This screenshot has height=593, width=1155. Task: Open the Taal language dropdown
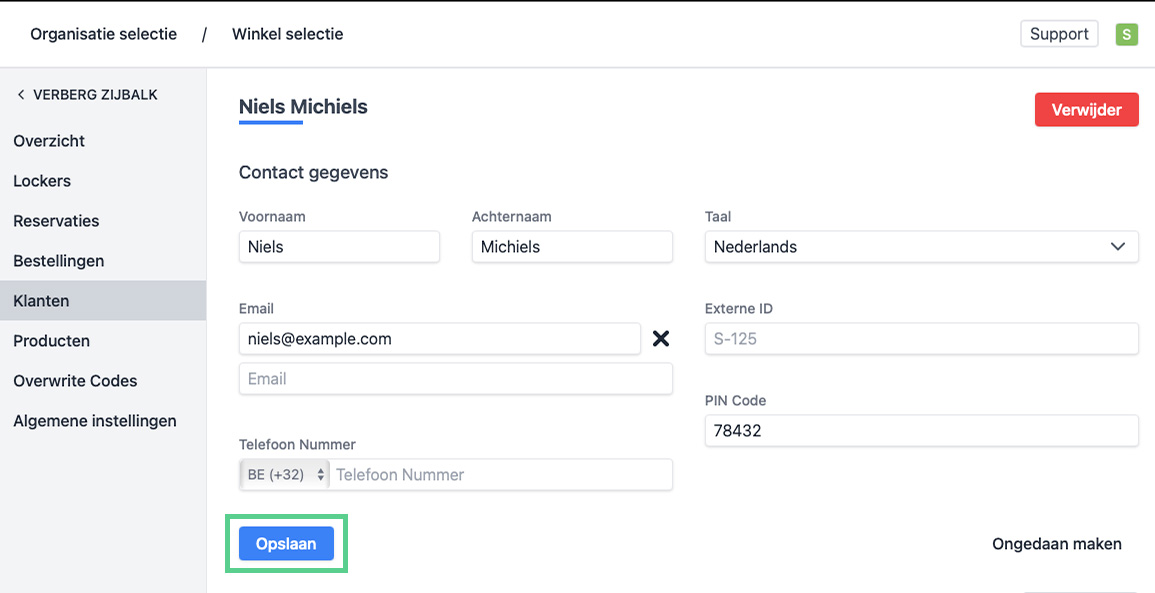click(921, 247)
